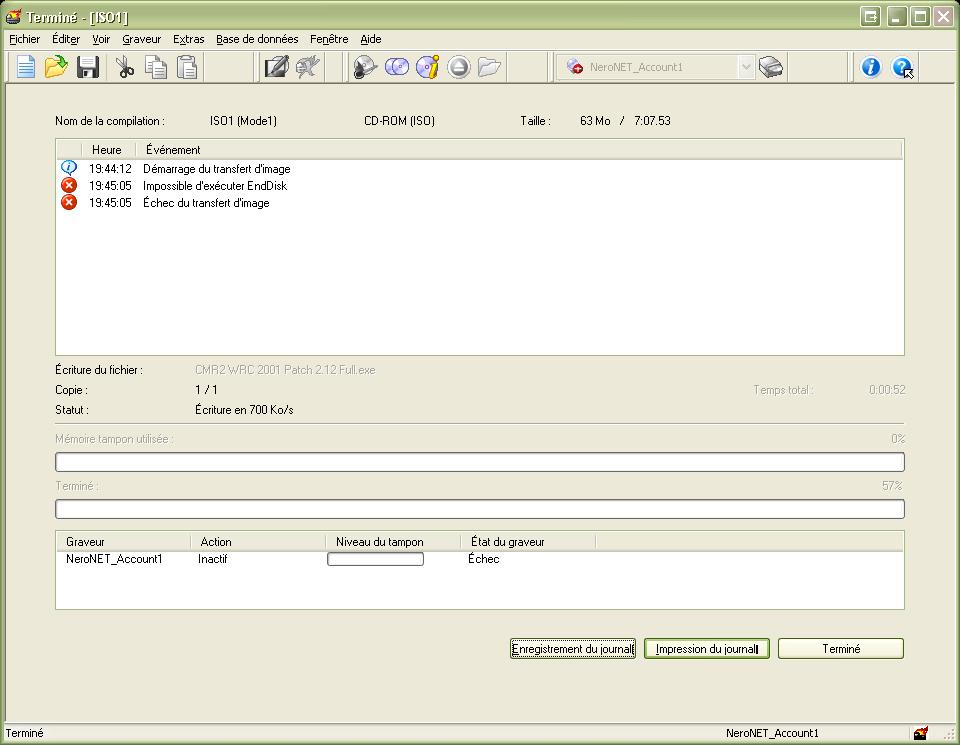Viewport: 960px width, 745px height.
Task: Select the log entry 'Impossible d'exécuter EndDisk'
Action: [x=215, y=186]
